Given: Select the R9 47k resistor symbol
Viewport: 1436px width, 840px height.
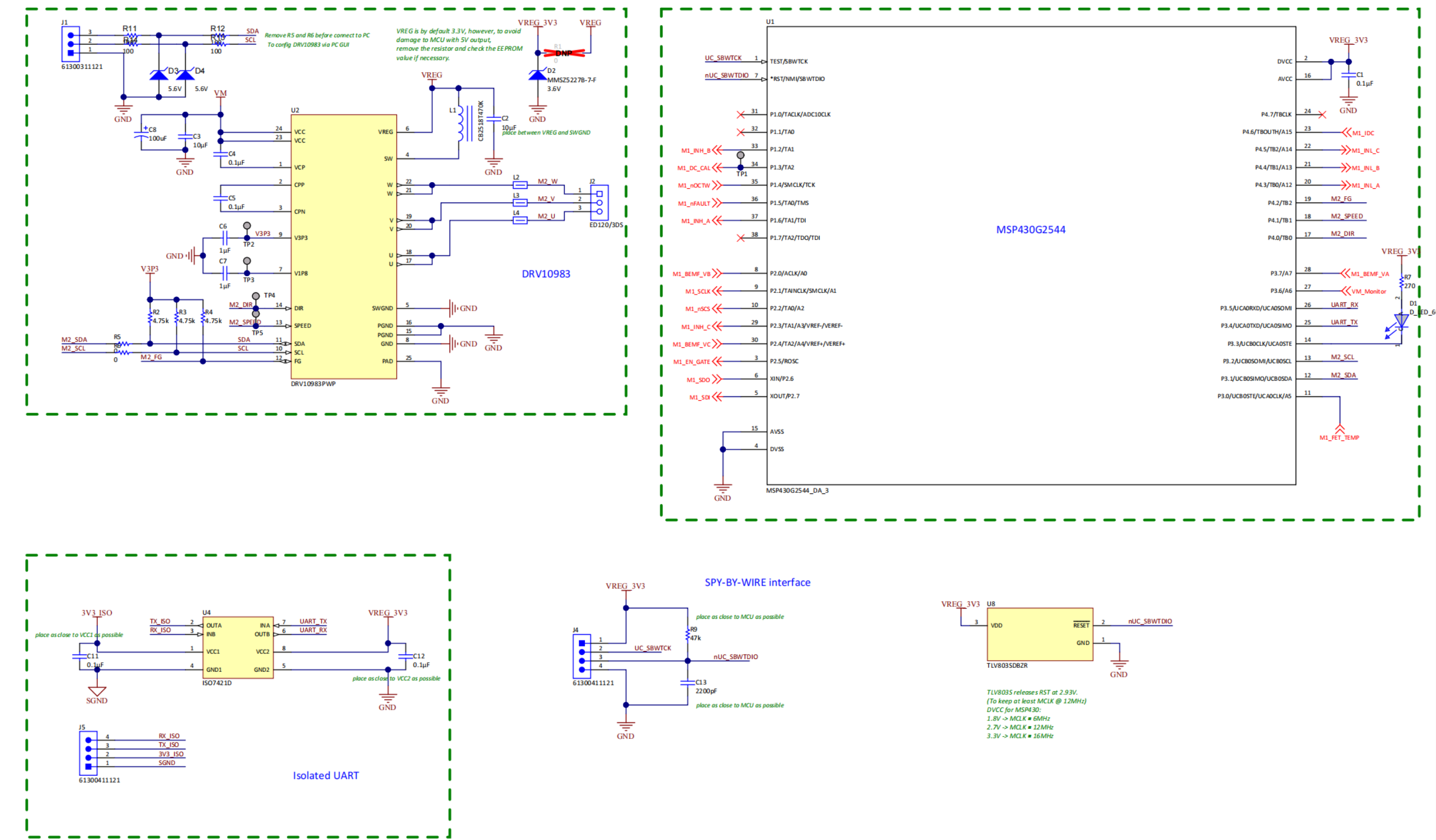Looking at the screenshot, I should pos(688,634).
